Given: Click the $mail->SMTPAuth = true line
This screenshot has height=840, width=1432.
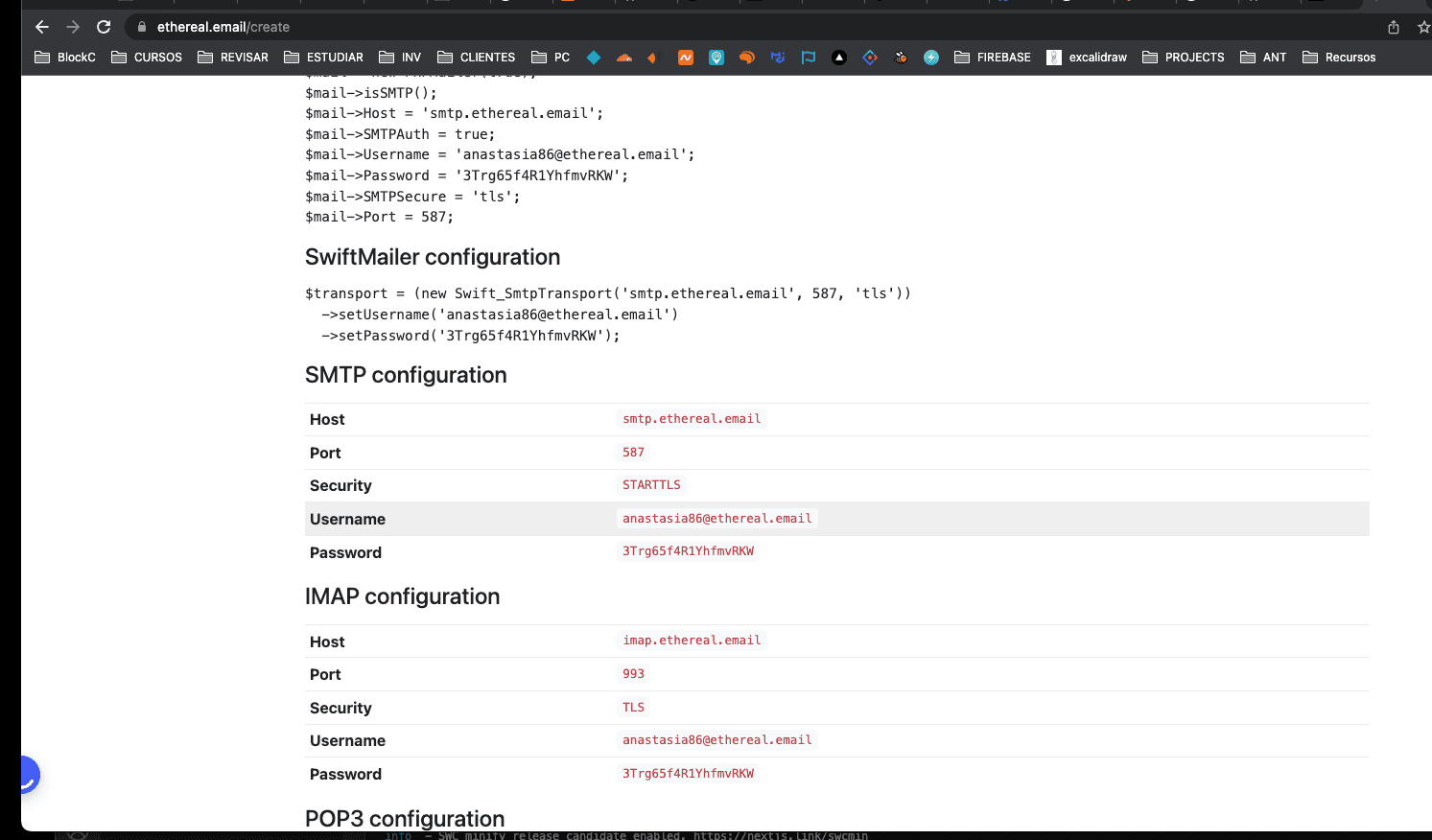Looking at the screenshot, I should click(400, 134).
